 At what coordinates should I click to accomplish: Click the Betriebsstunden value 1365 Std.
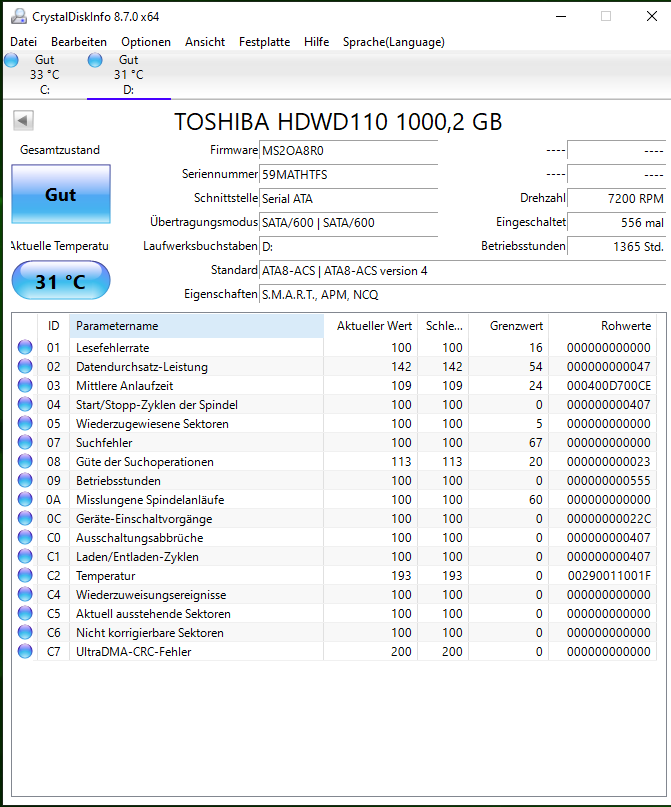point(616,247)
